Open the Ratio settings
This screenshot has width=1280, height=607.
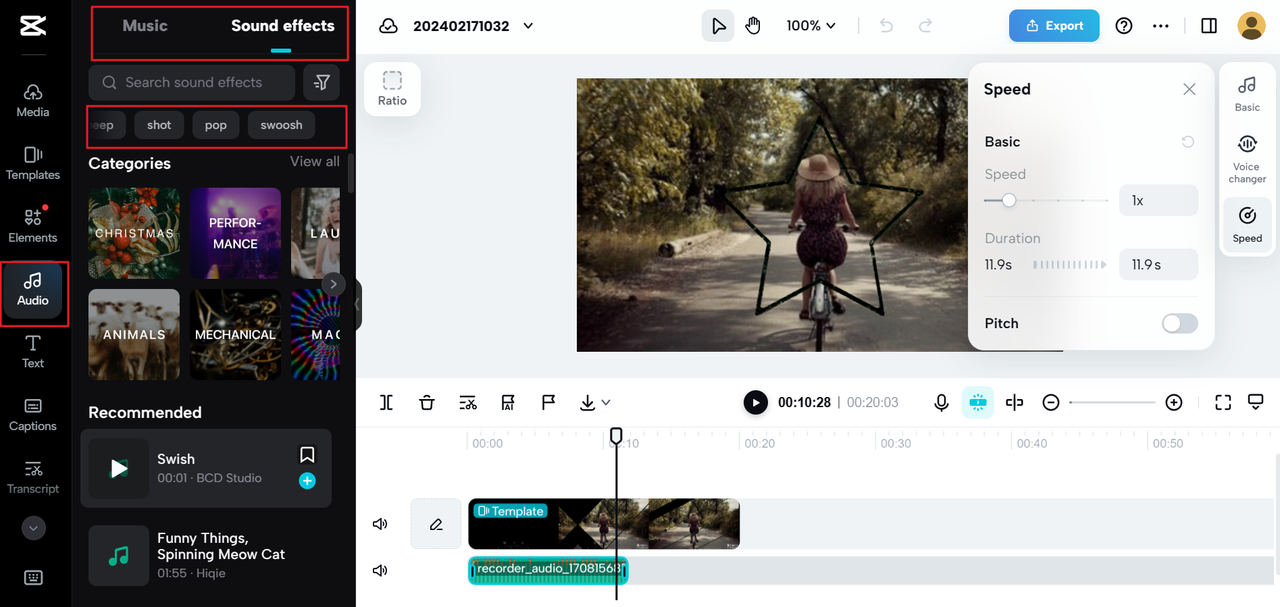[x=392, y=89]
